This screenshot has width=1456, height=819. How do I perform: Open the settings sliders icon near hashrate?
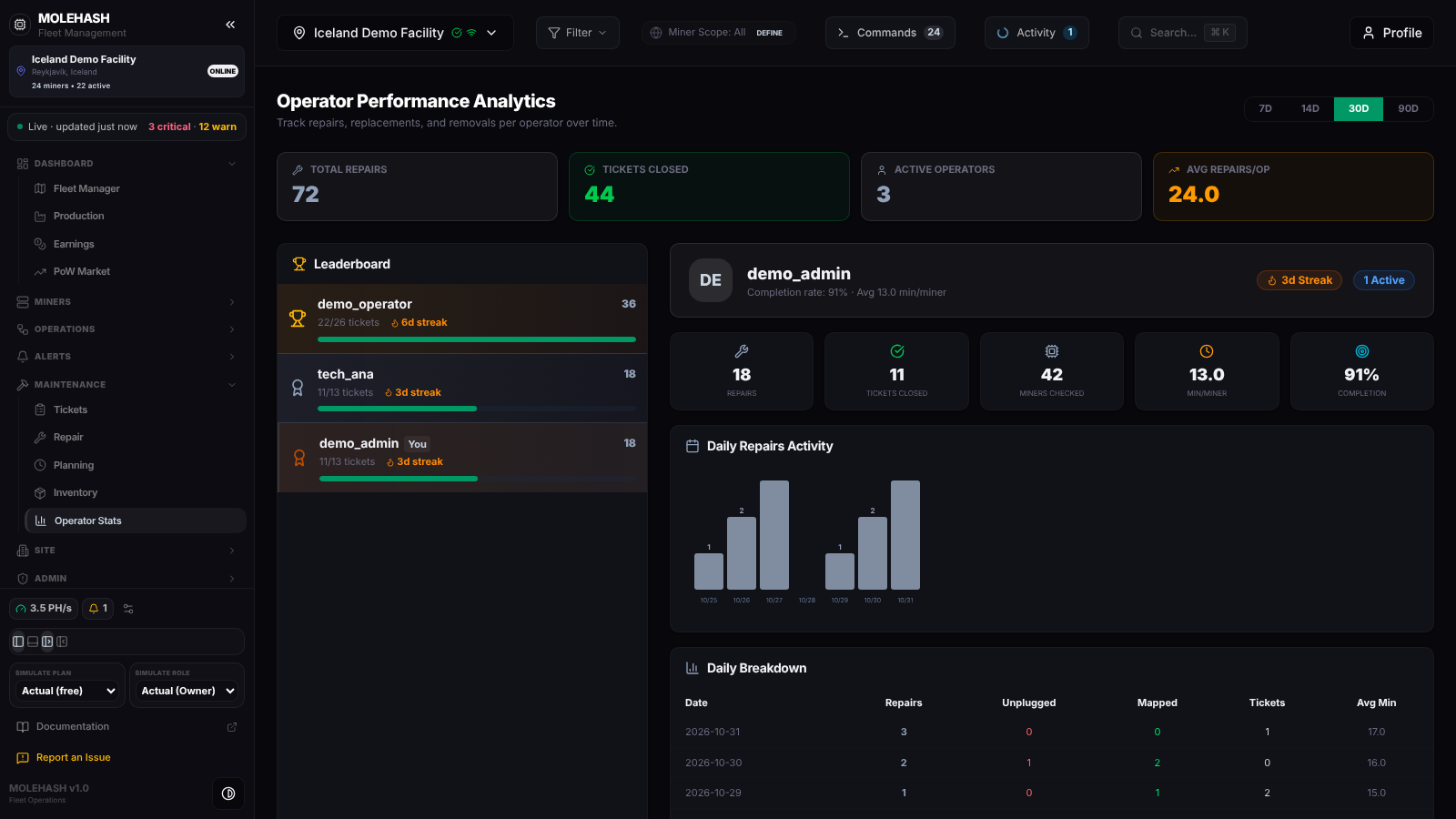128,609
